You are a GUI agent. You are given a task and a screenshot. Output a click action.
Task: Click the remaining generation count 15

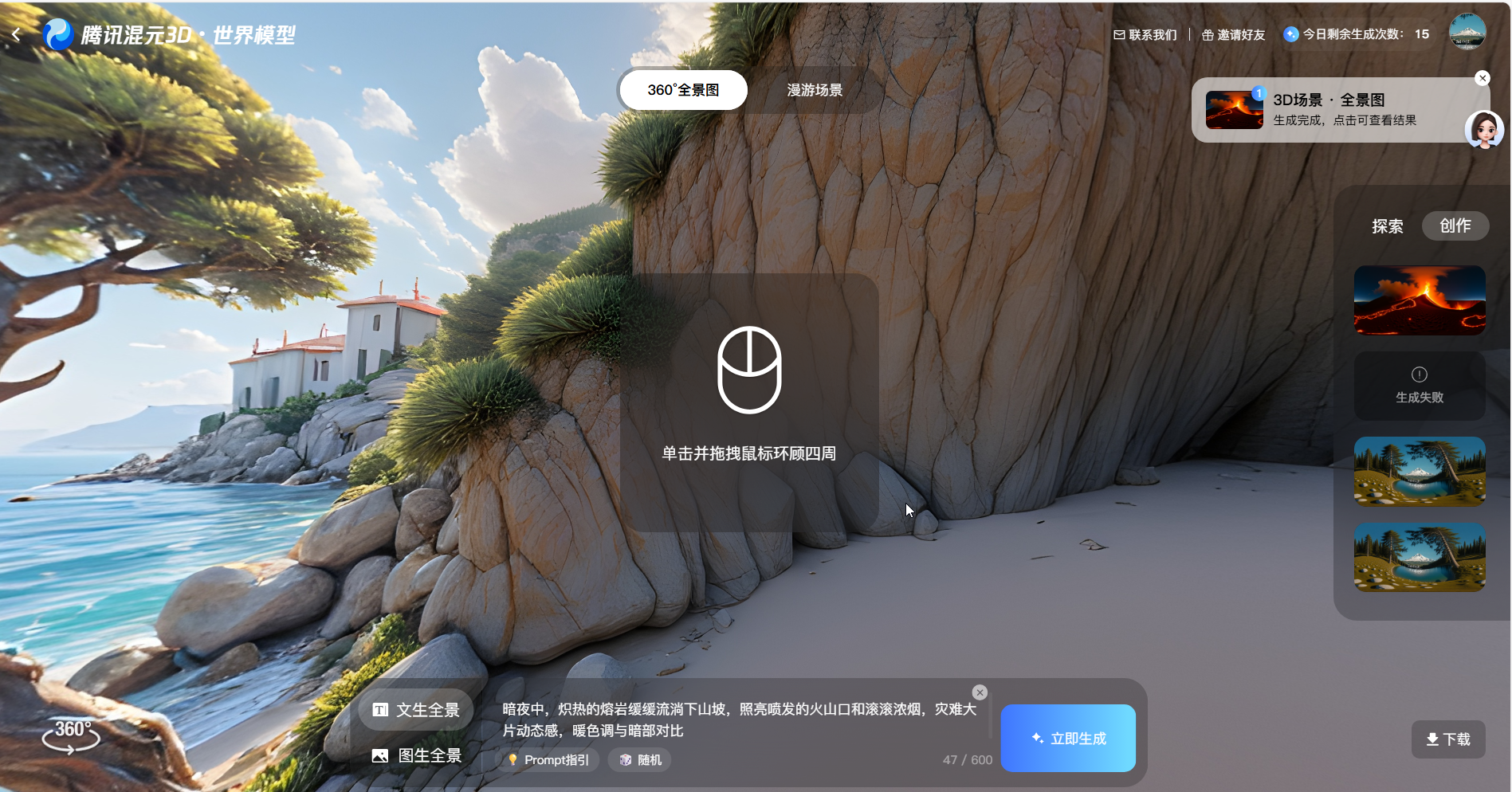click(1422, 34)
